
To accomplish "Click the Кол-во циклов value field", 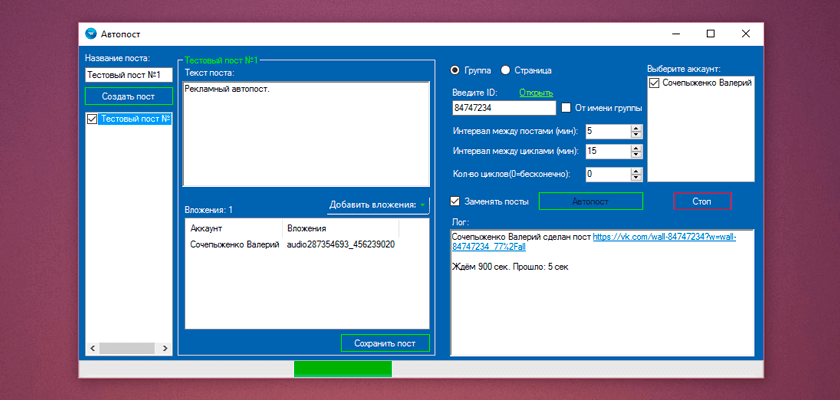I will [609, 174].
